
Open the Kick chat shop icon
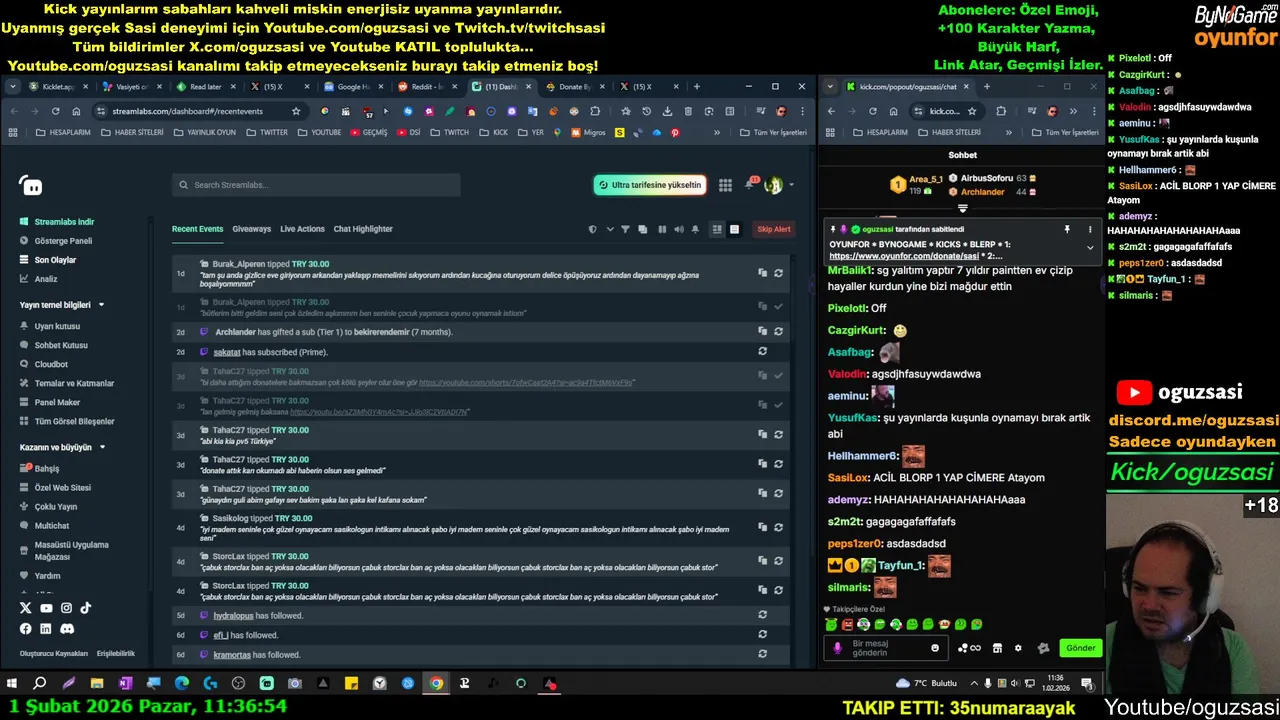click(x=997, y=648)
